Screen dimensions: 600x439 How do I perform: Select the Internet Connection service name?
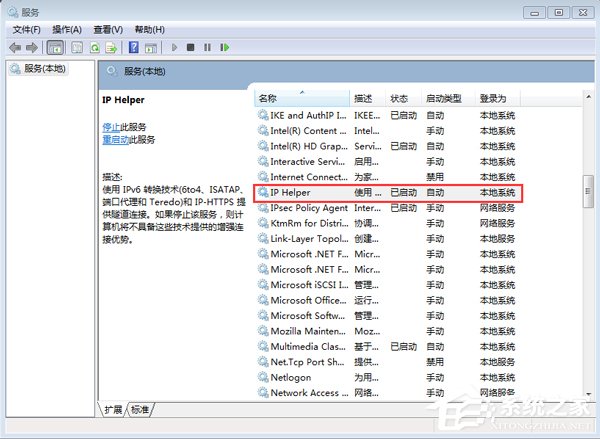pyautogui.click(x=309, y=177)
